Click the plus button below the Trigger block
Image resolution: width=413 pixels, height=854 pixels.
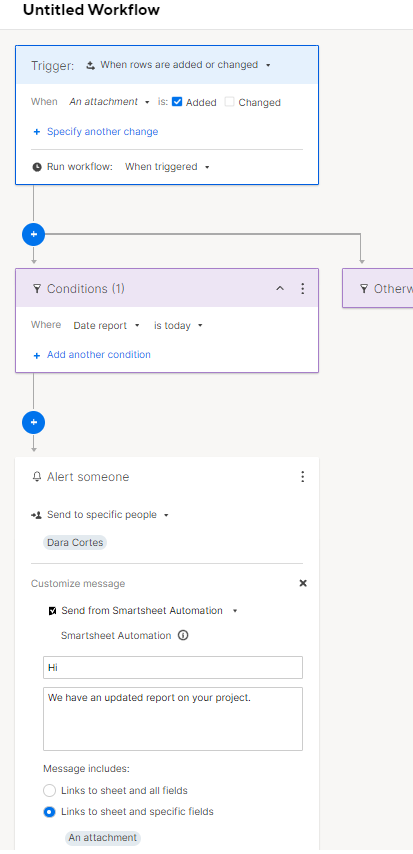33,234
